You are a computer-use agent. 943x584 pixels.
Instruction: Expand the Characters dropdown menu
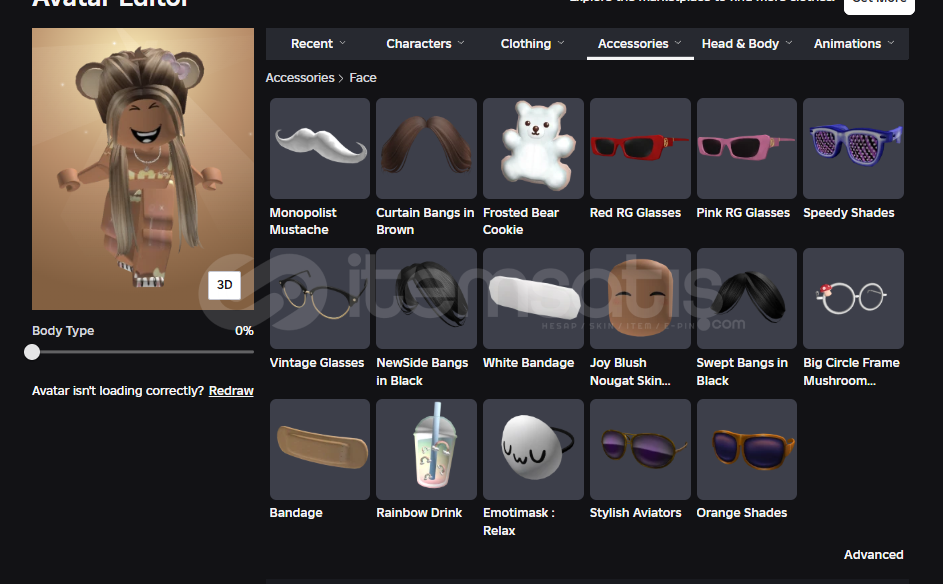pos(425,44)
